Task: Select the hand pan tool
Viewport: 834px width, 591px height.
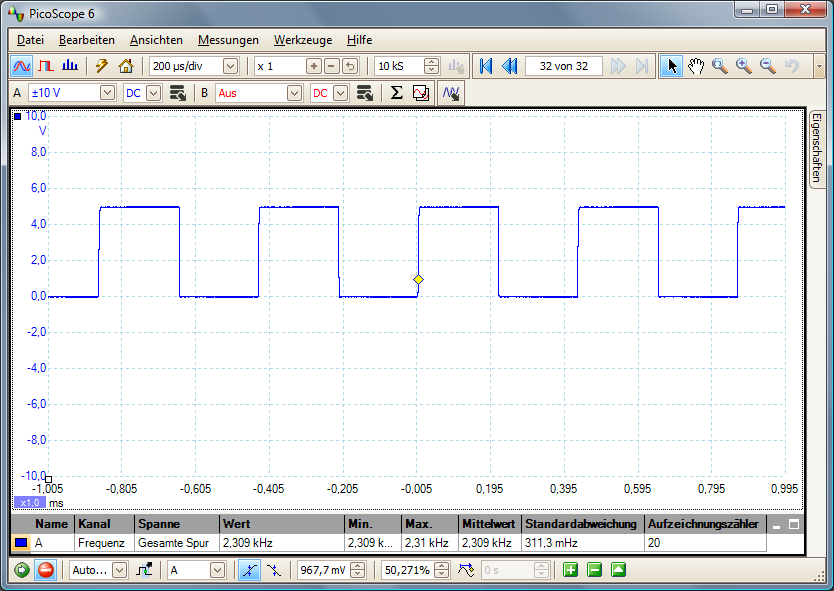Action: pos(696,66)
